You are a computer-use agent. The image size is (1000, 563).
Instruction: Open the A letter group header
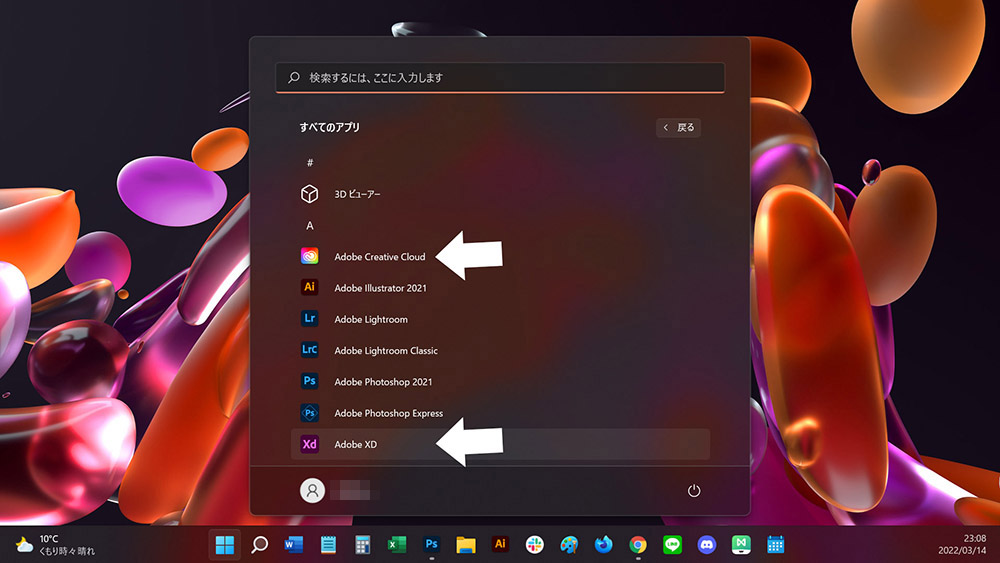(x=310, y=225)
